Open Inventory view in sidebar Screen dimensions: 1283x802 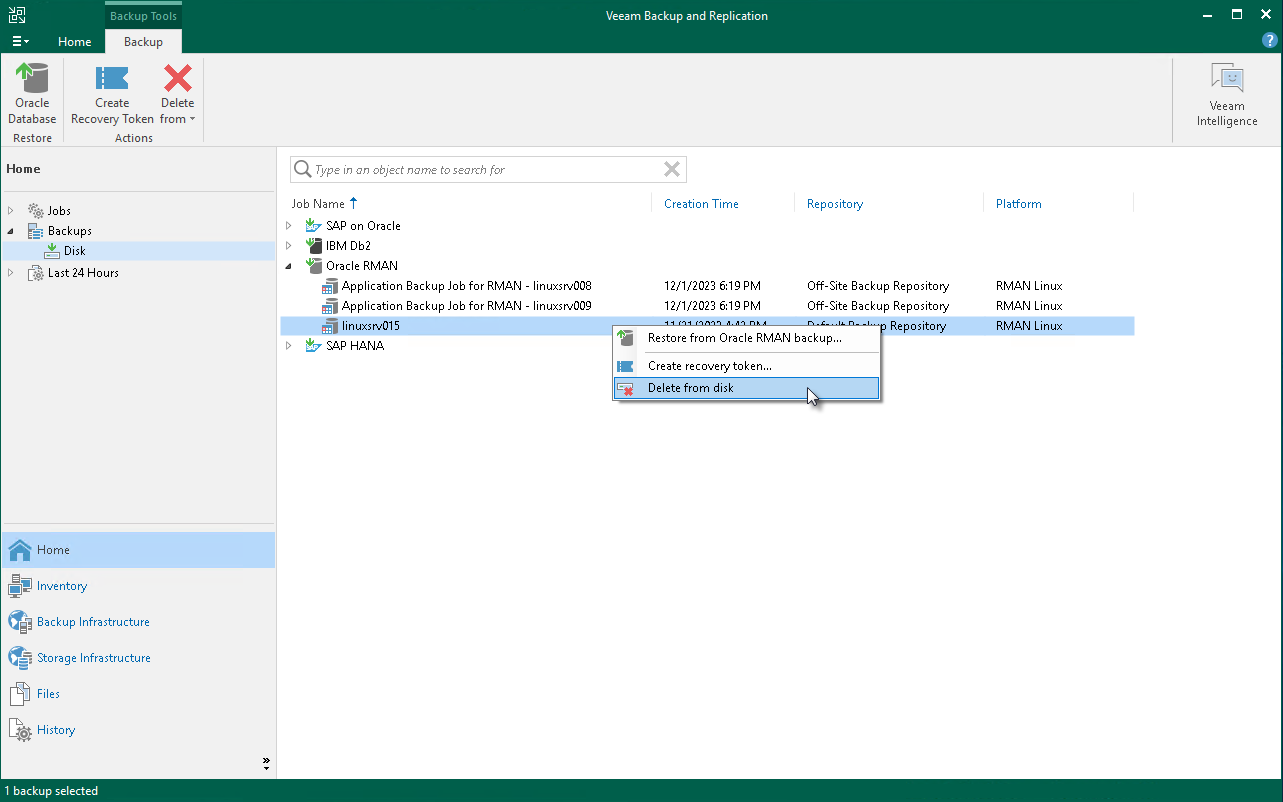(61, 586)
